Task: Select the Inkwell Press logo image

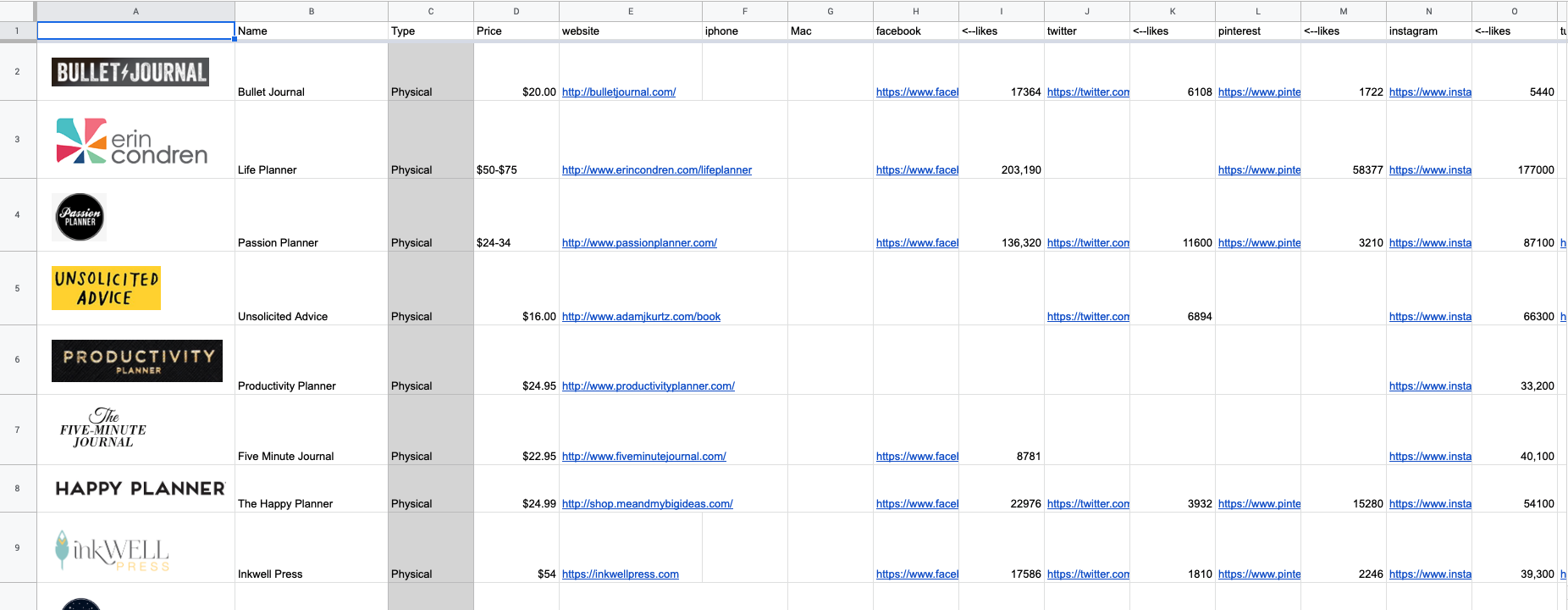Action: click(113, 551)
